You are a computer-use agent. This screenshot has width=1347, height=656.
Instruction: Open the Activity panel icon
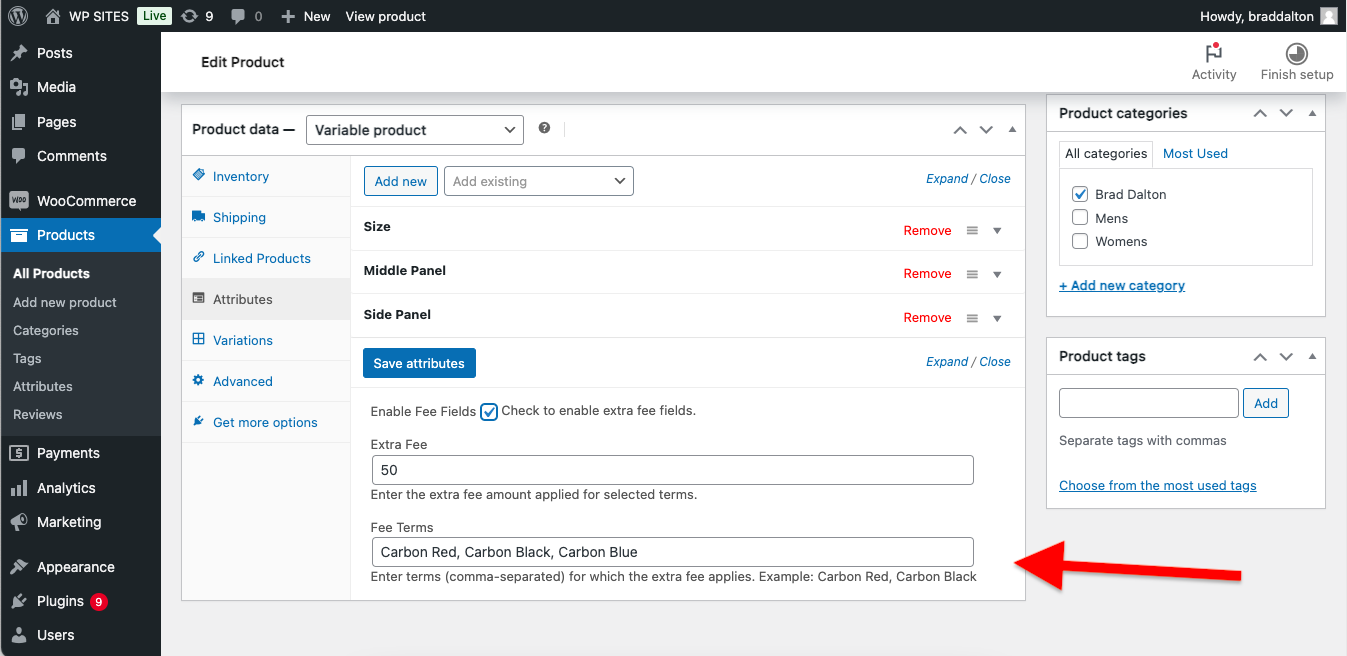point(1213,54)
